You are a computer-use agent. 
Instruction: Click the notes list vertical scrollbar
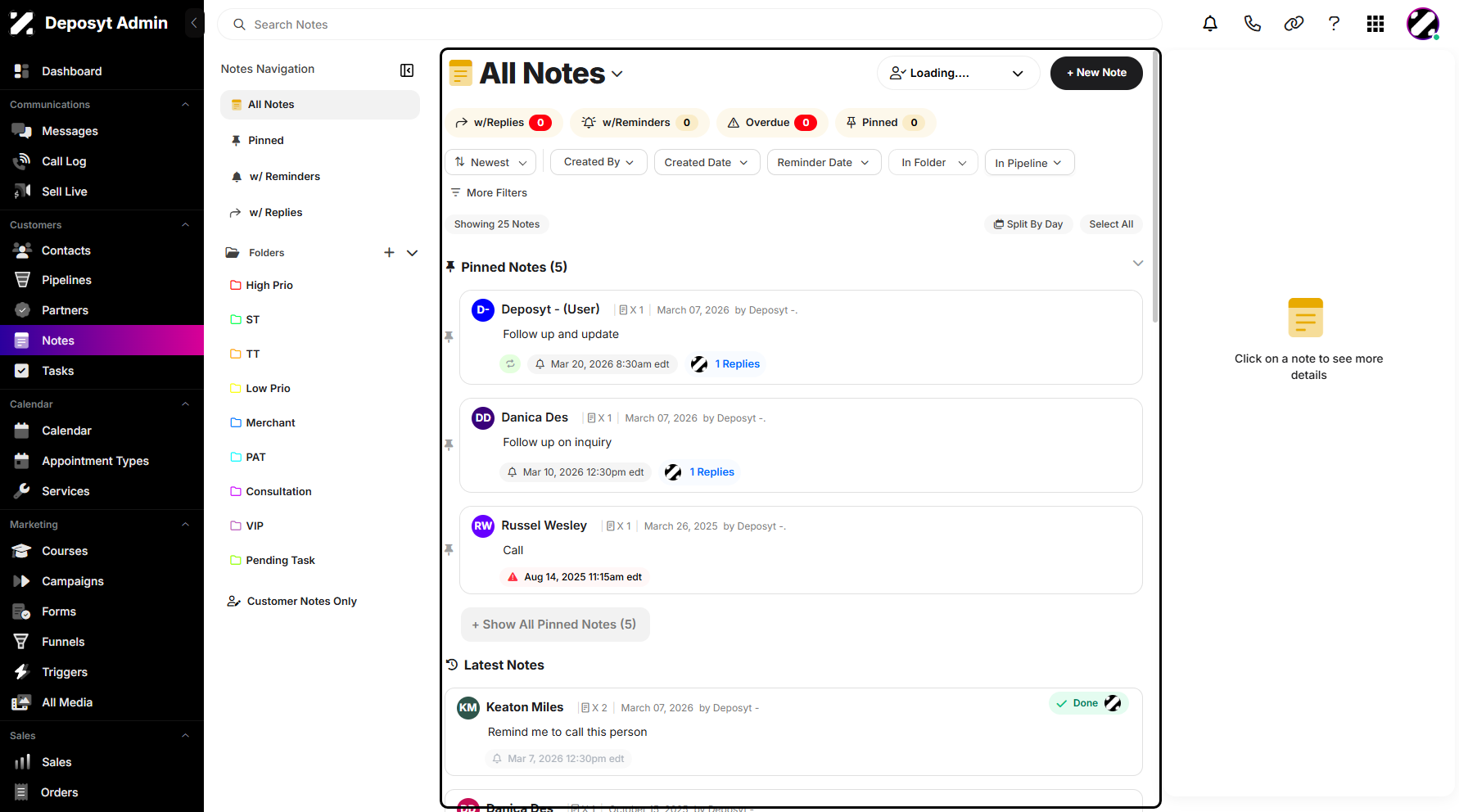click(1155, 188)
